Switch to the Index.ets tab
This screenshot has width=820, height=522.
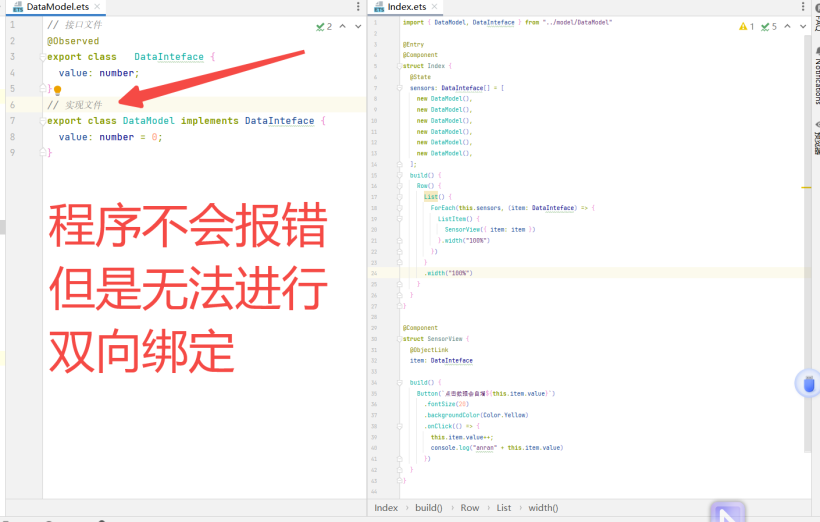pos(406,7)
